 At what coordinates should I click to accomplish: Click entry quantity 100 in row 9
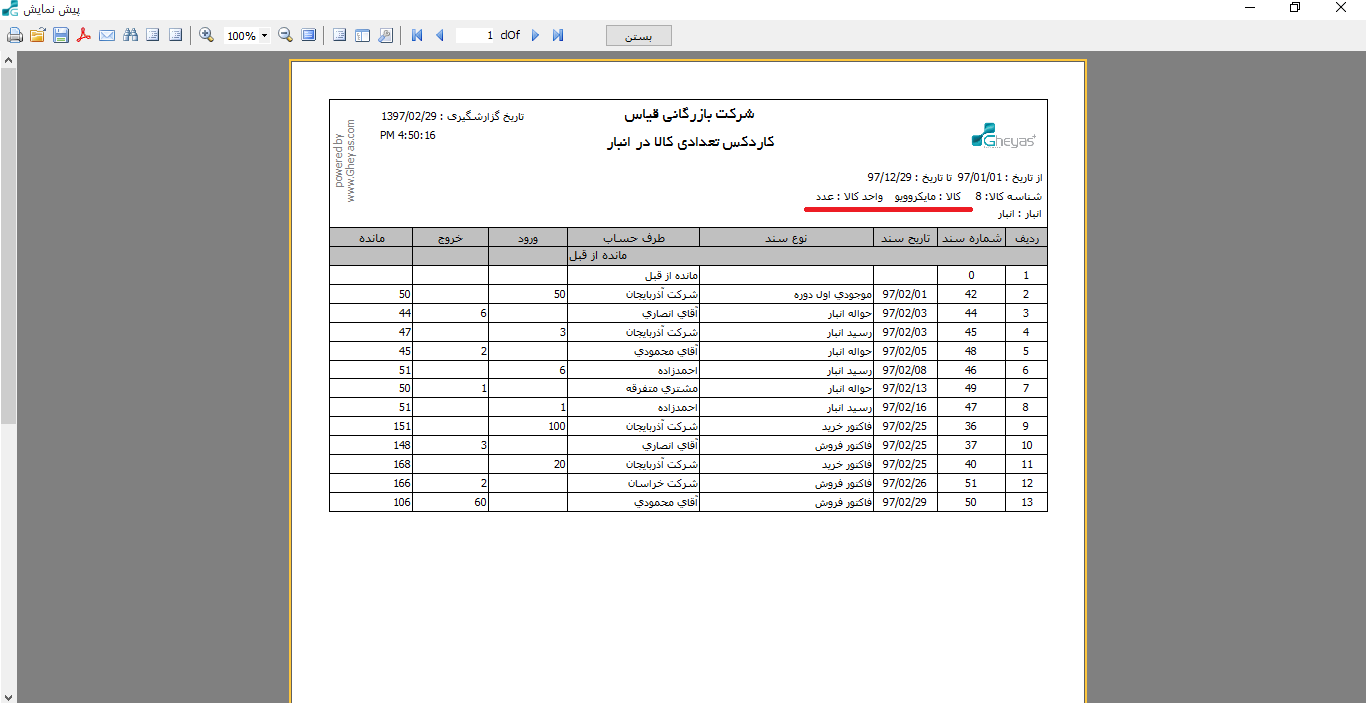click(556, 427)
